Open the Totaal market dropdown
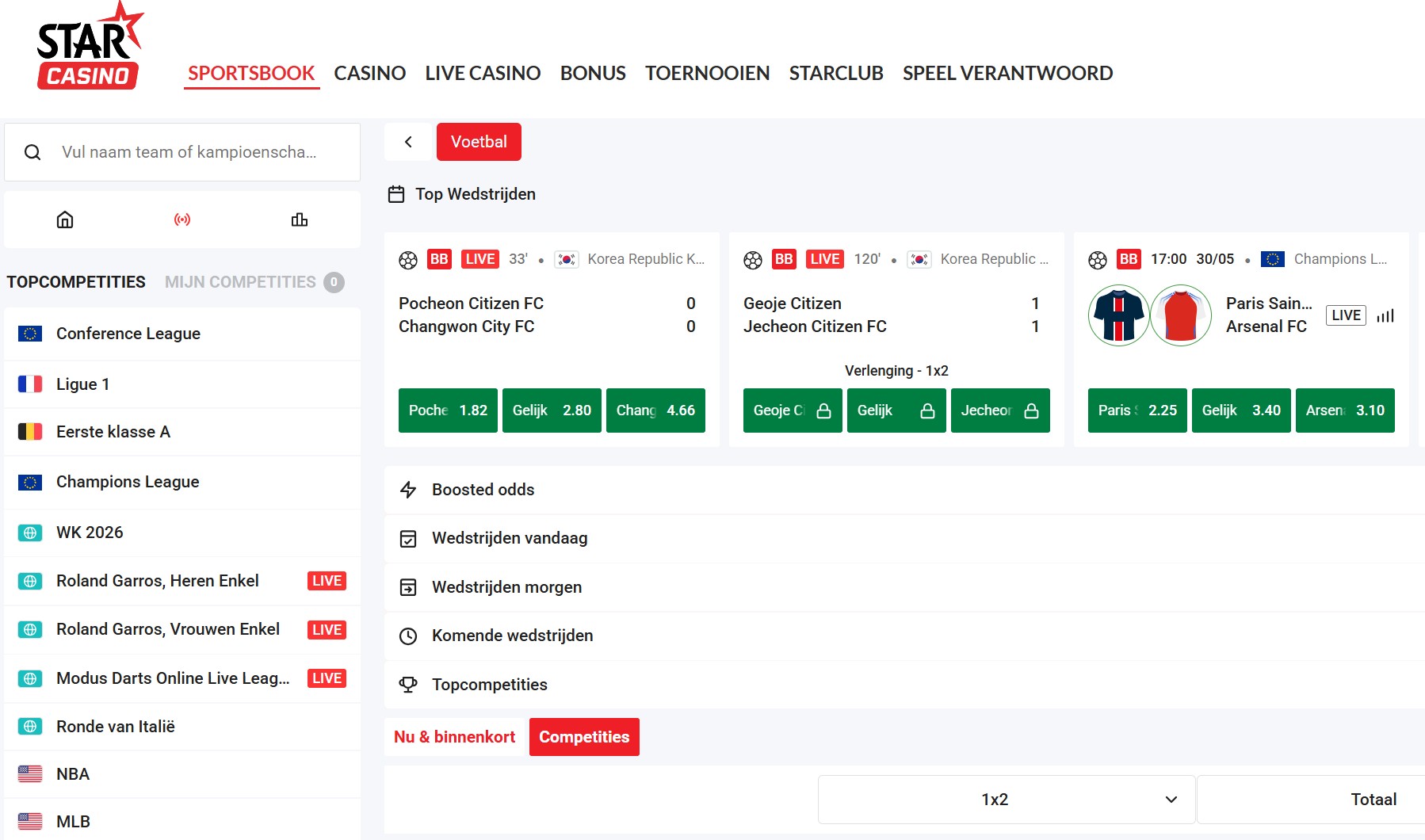The height and width of the screenshot is (840, 1425). pyautogui.click(x=1311, y=800)
